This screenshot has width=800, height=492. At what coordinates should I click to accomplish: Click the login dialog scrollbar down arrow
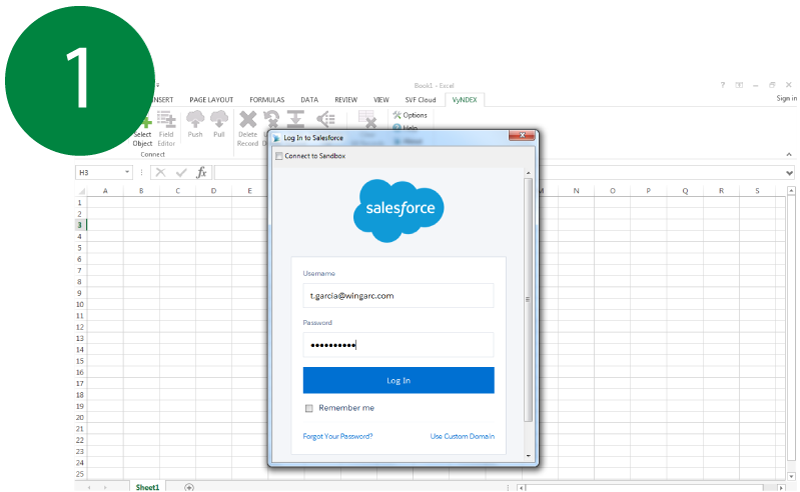click(x=528, y=456)
